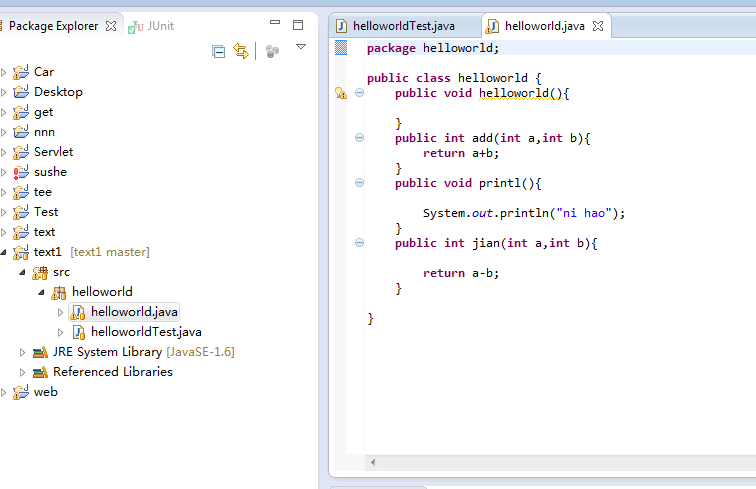Viewport: 756px width, 489px height.
Task: Expand the text project
Action: coord(4,232)
